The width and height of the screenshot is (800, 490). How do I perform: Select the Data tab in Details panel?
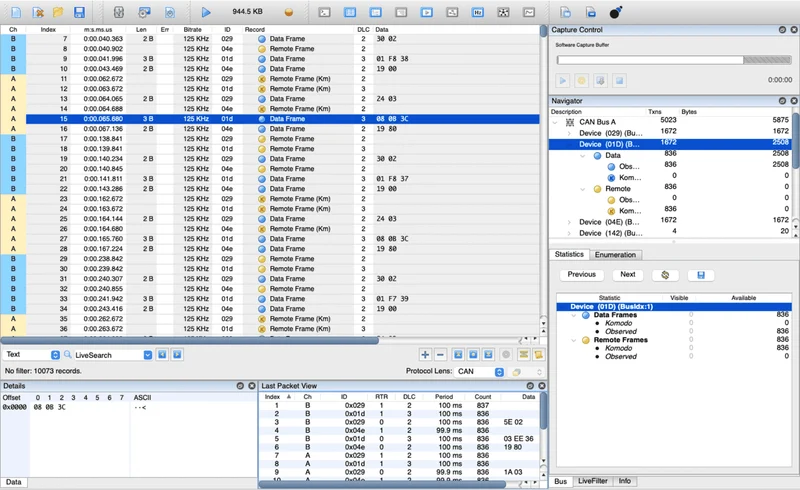click(14, 482)
